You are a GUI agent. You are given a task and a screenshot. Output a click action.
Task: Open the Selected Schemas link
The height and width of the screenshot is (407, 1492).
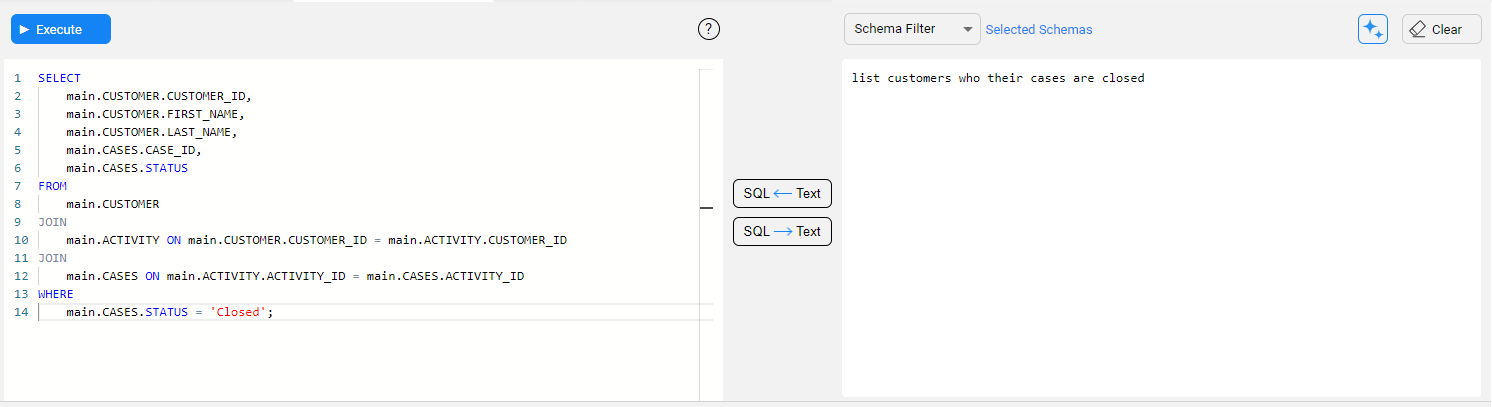(1038, 30)
